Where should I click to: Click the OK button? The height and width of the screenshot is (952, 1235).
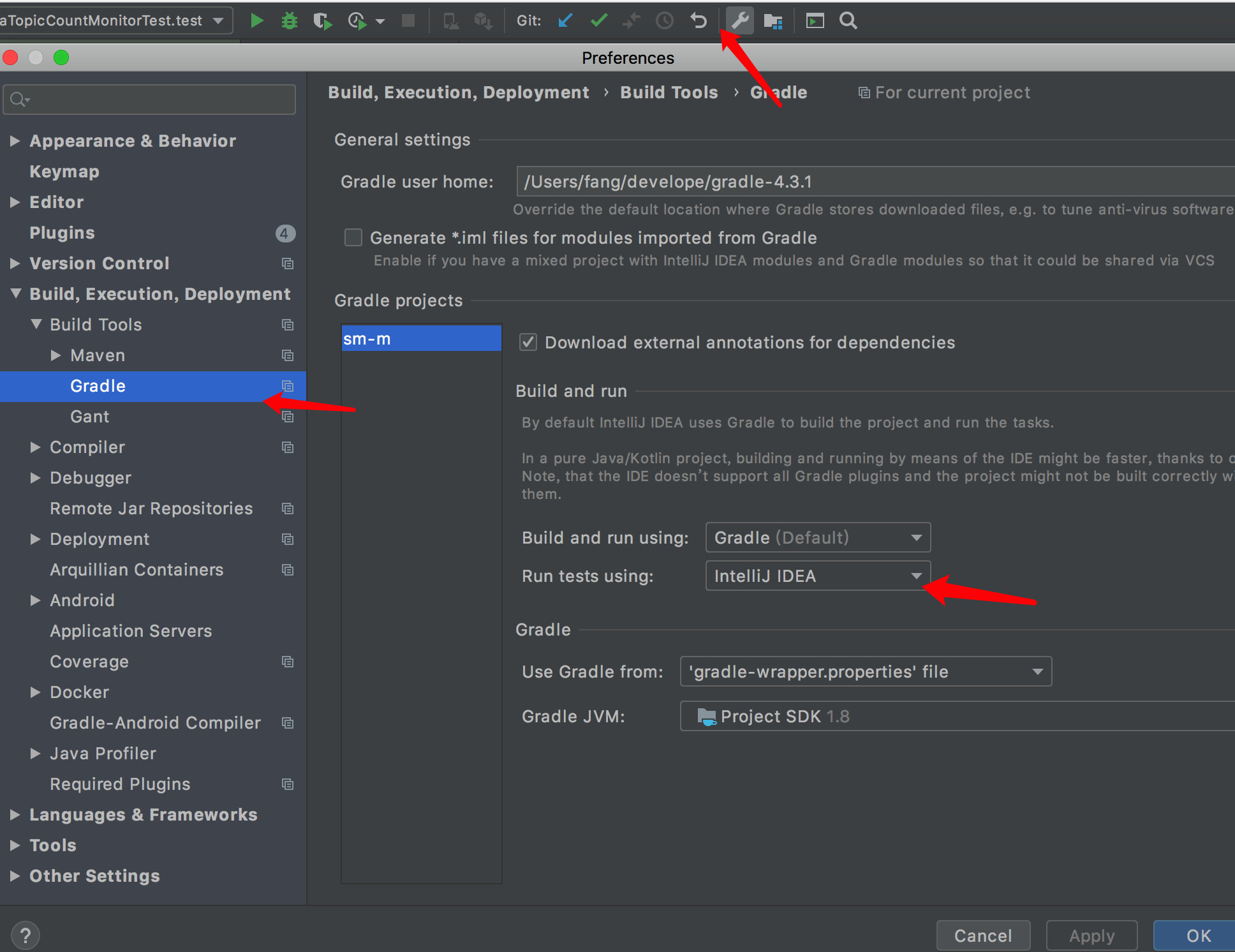1198,935
